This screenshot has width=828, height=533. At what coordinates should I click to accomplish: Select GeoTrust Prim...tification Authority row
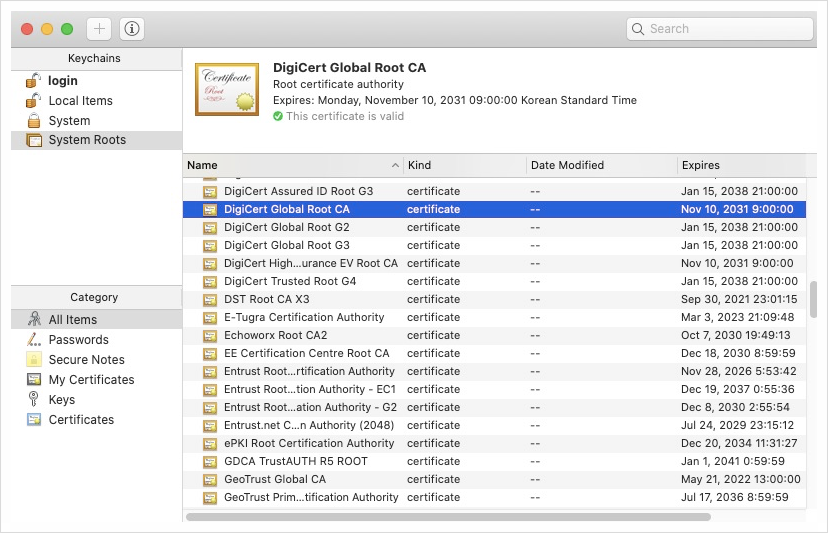(x=494, y=497)
